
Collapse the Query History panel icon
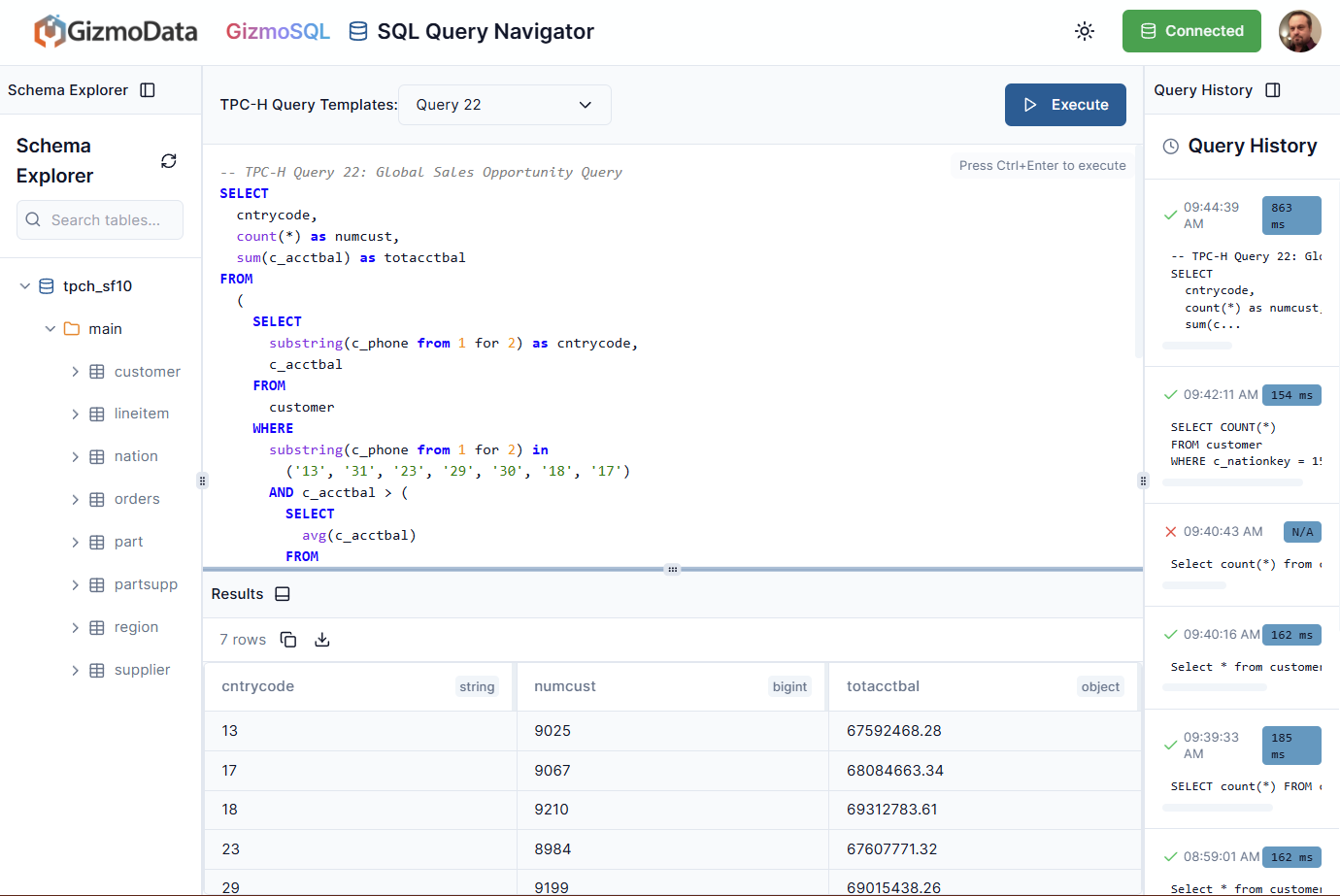pyautogui.click(x=1273, y=89)
